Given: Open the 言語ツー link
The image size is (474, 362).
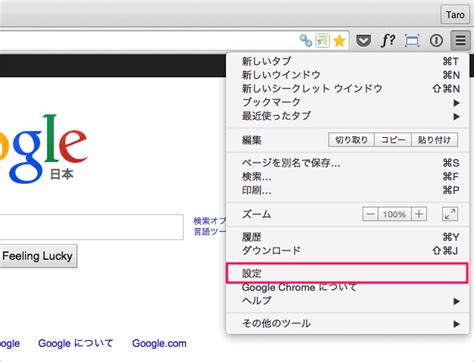Looking at the screenshot, I should click(210, 231).
